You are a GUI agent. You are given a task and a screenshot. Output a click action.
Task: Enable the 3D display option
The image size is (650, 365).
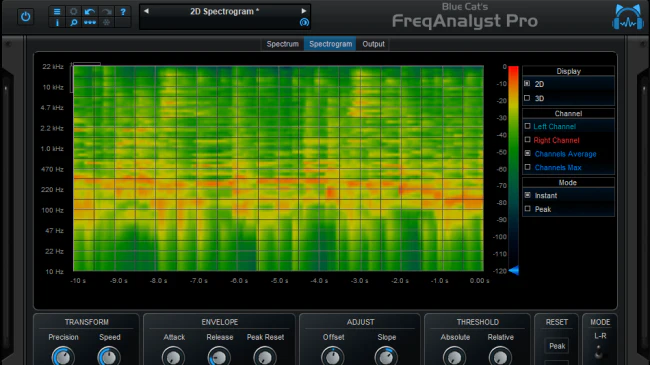tap(527, 98)
